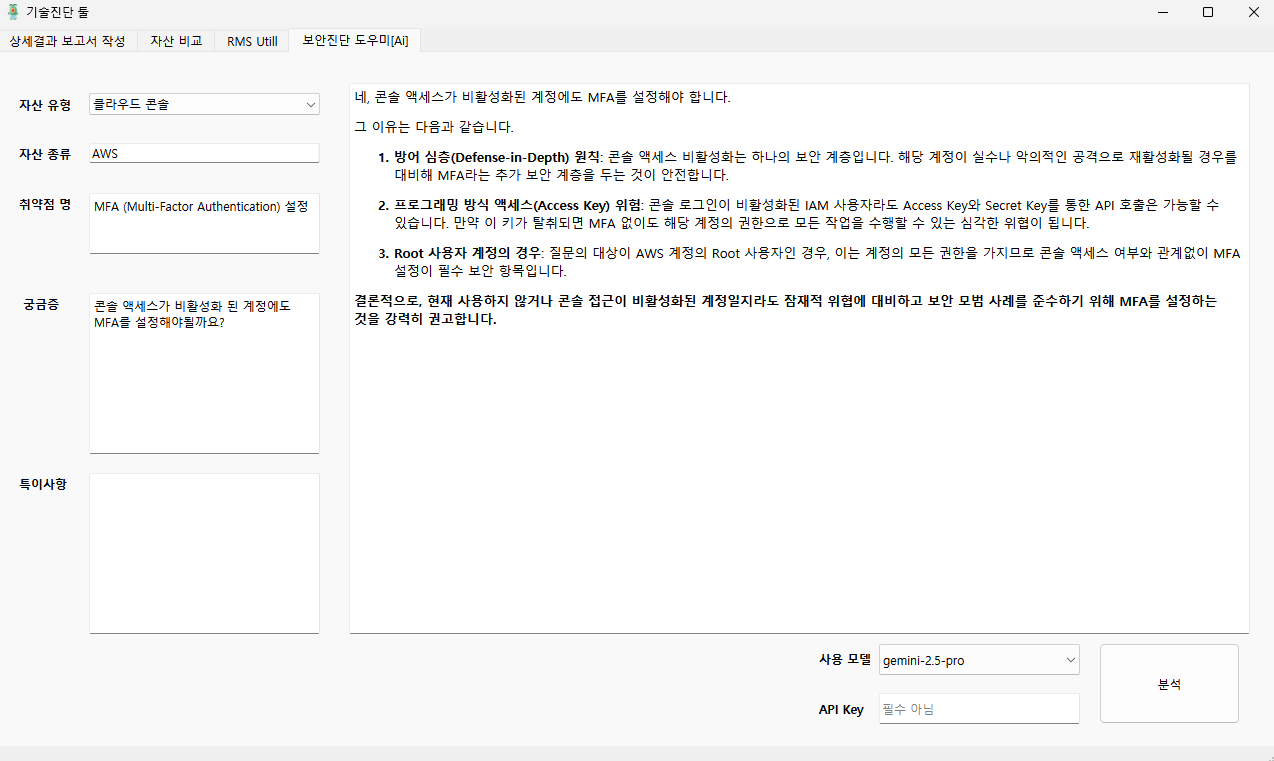Close the 기술진단 툴 window
Viewport: 1274px width, 761px height.
pos(1253,13)
